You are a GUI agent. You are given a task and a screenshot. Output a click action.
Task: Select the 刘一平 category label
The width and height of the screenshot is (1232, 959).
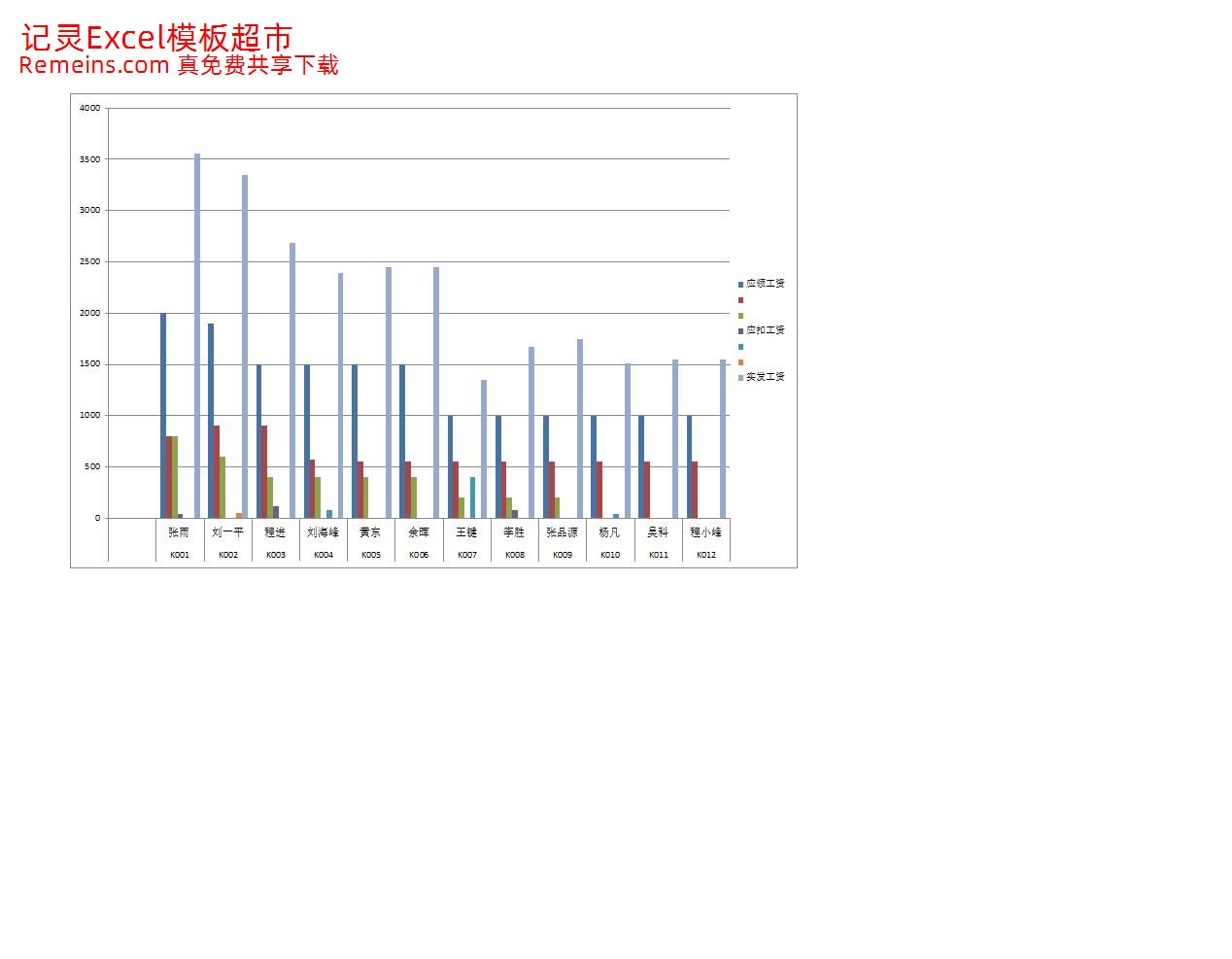click(x=227, y=532)
